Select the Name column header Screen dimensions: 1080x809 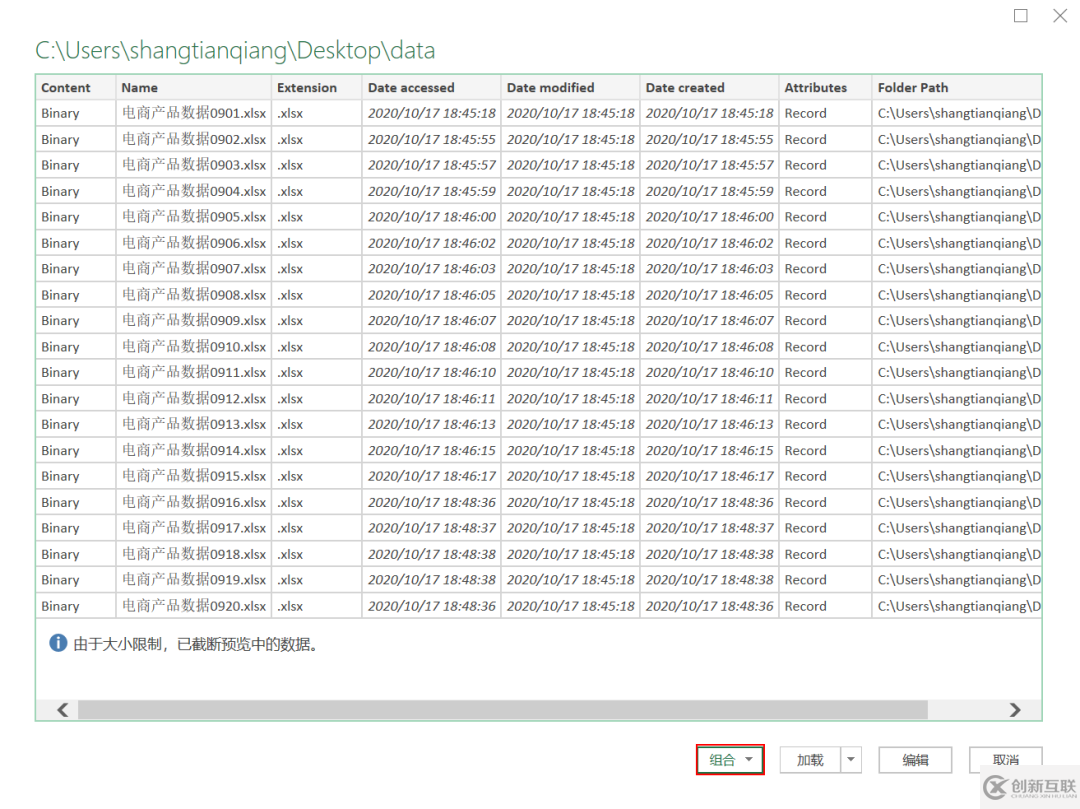pyautogui.click(x=194, y=87)
